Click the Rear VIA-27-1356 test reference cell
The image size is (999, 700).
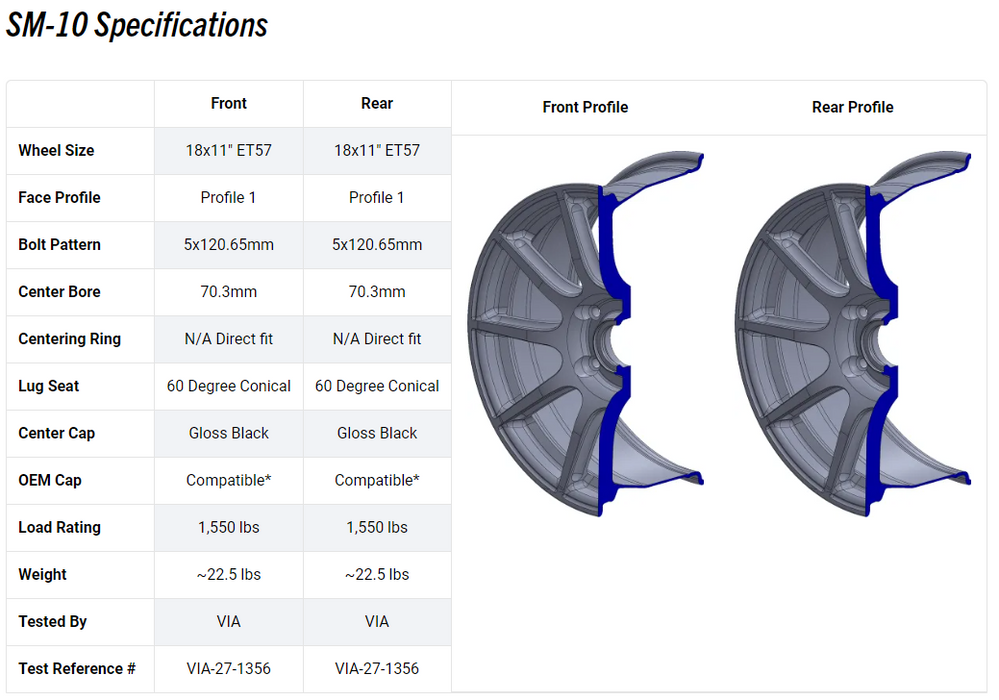[x=377, y=668]
